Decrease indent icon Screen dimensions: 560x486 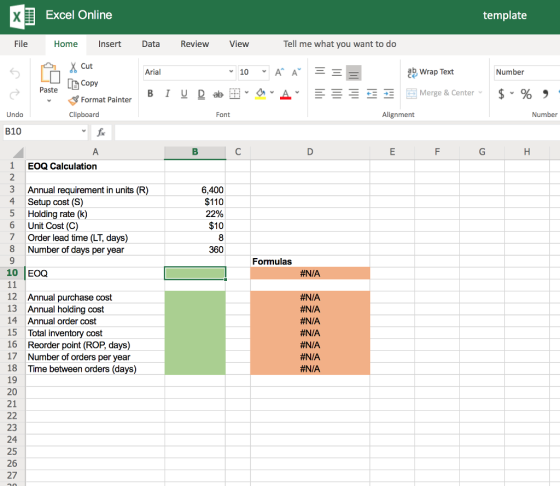pos(372,94)
